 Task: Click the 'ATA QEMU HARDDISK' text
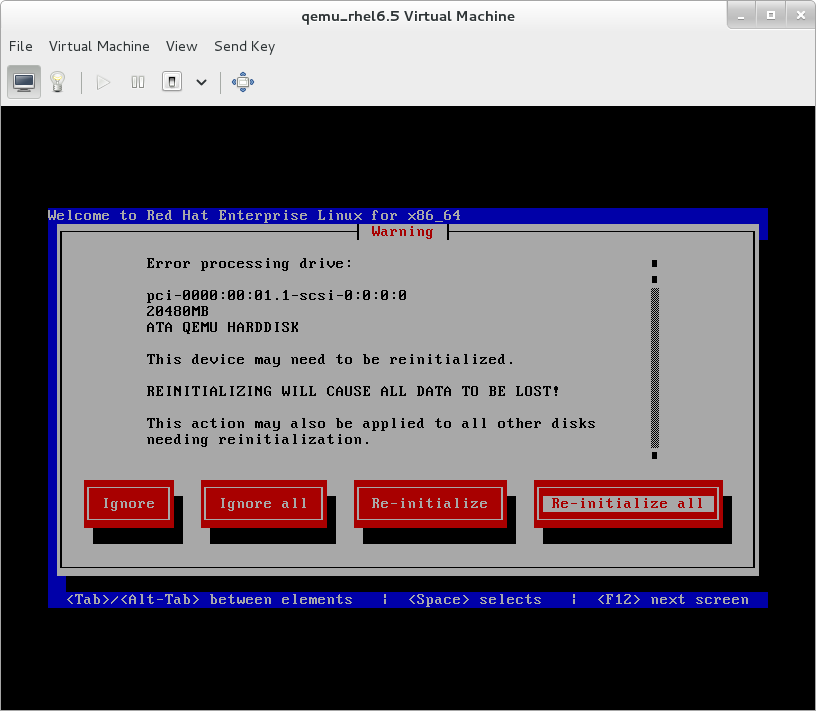pos(223,327)
